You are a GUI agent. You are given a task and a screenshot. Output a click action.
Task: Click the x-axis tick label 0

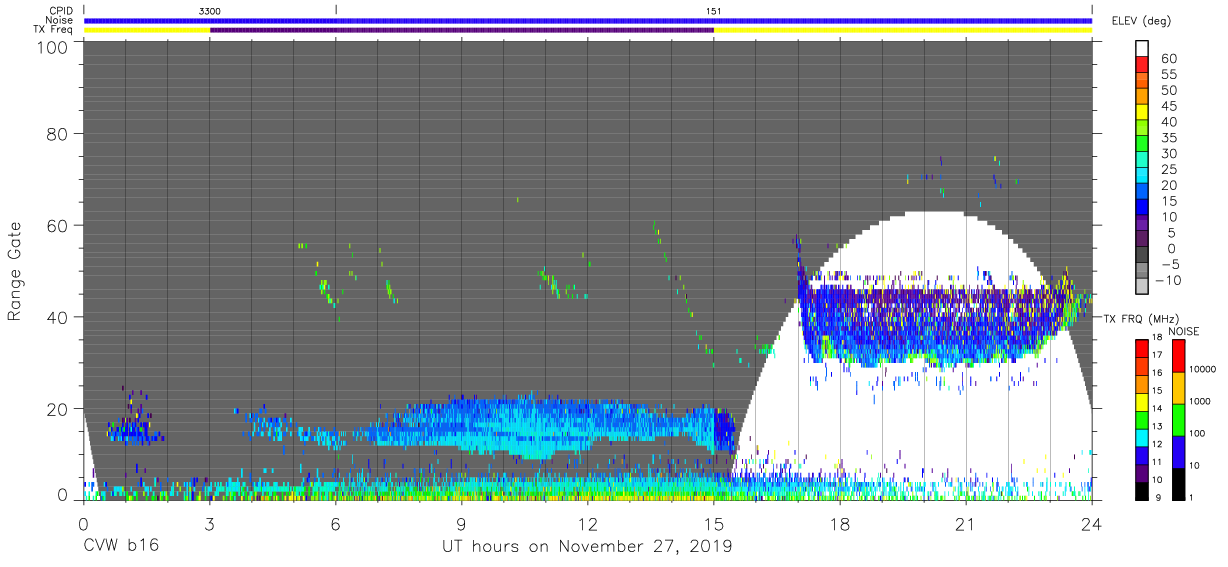[x=83, y=524]
